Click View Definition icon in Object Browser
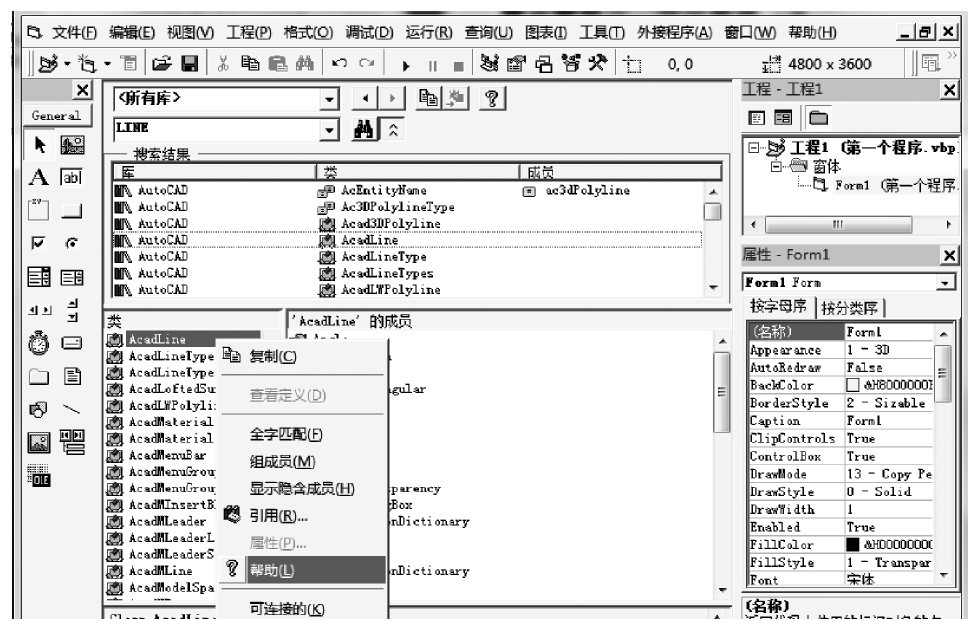This screenshot has width=971, height=621. coord(456,98)
